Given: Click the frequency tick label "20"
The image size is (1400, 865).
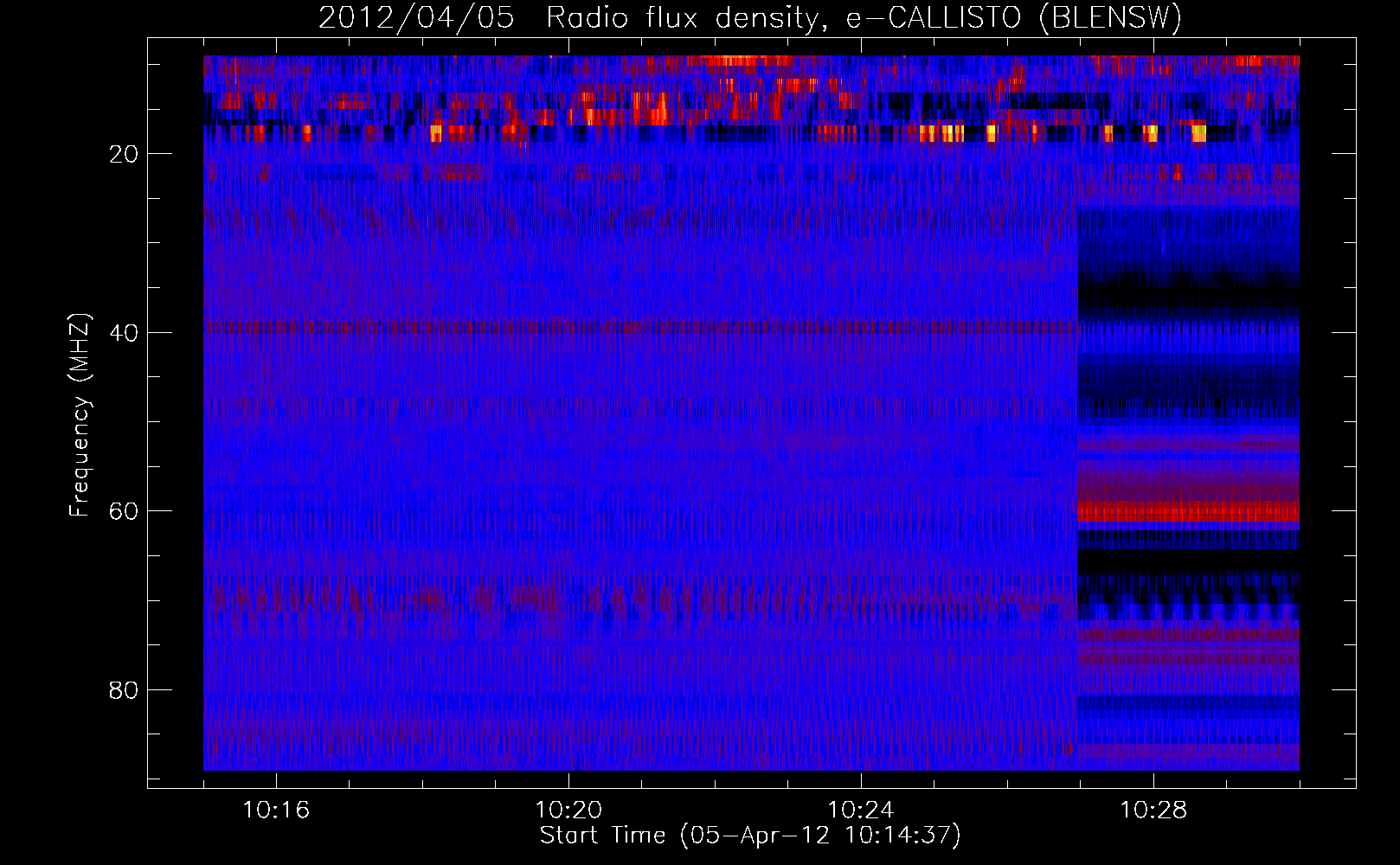Looking at the screenshot, I should [x=125, y=154].
